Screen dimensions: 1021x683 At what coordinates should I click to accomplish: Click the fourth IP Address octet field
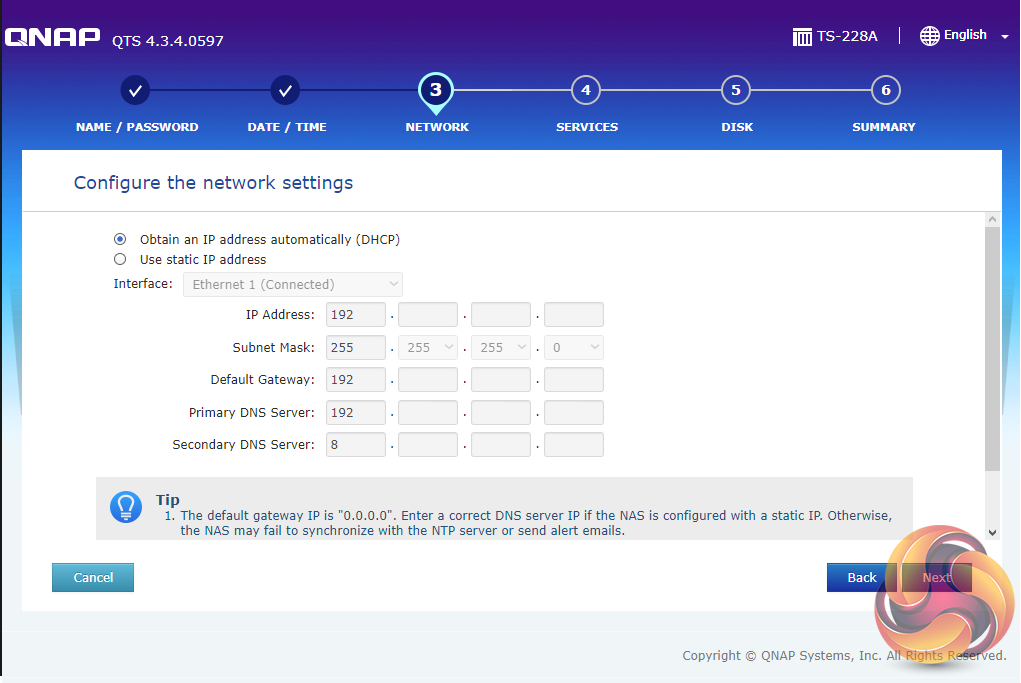coord(574,314)
